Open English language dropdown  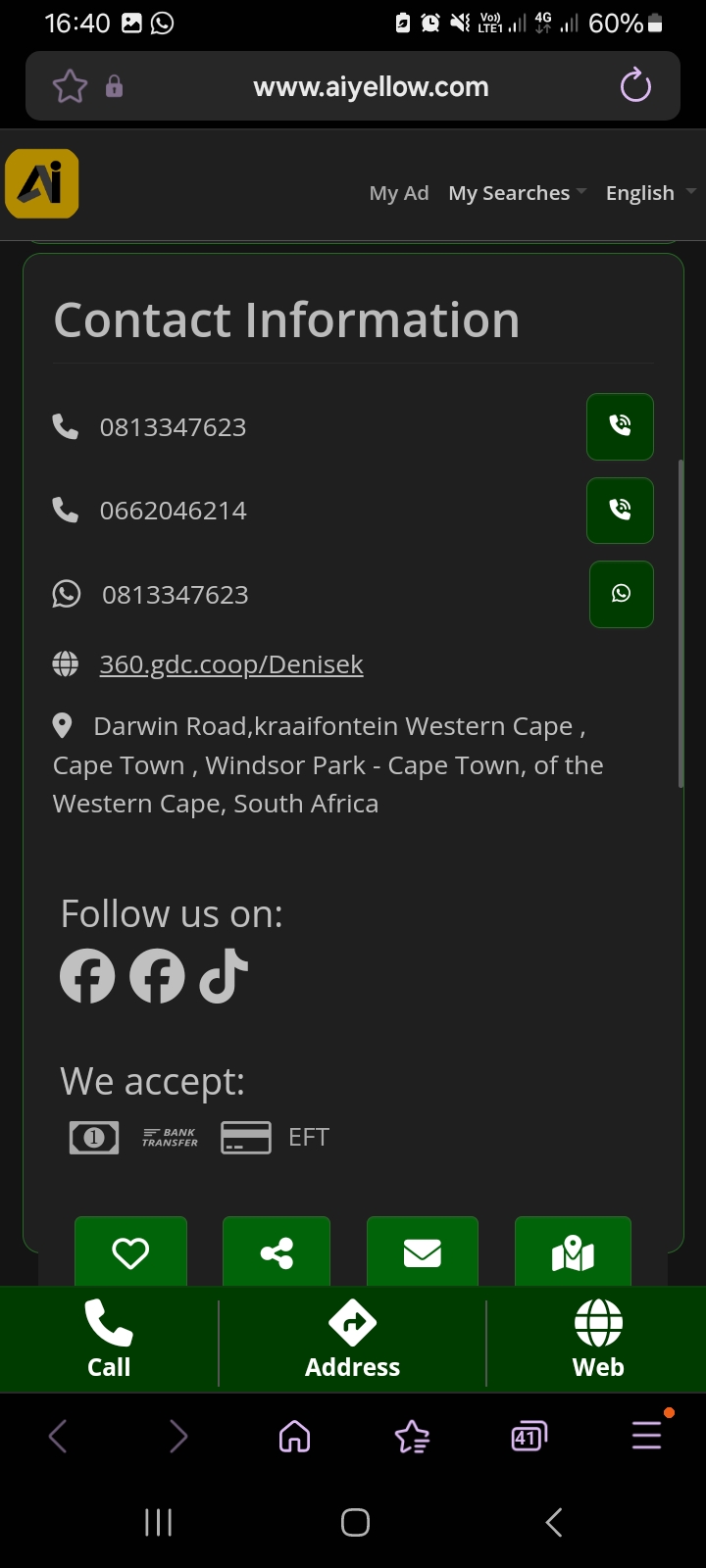[x=649, y=193]
